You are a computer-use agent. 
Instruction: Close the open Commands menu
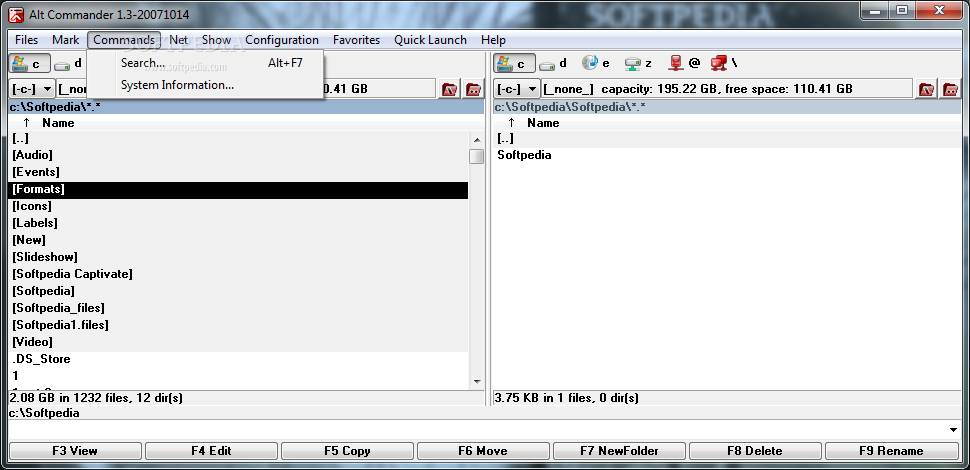coord(124,40)
